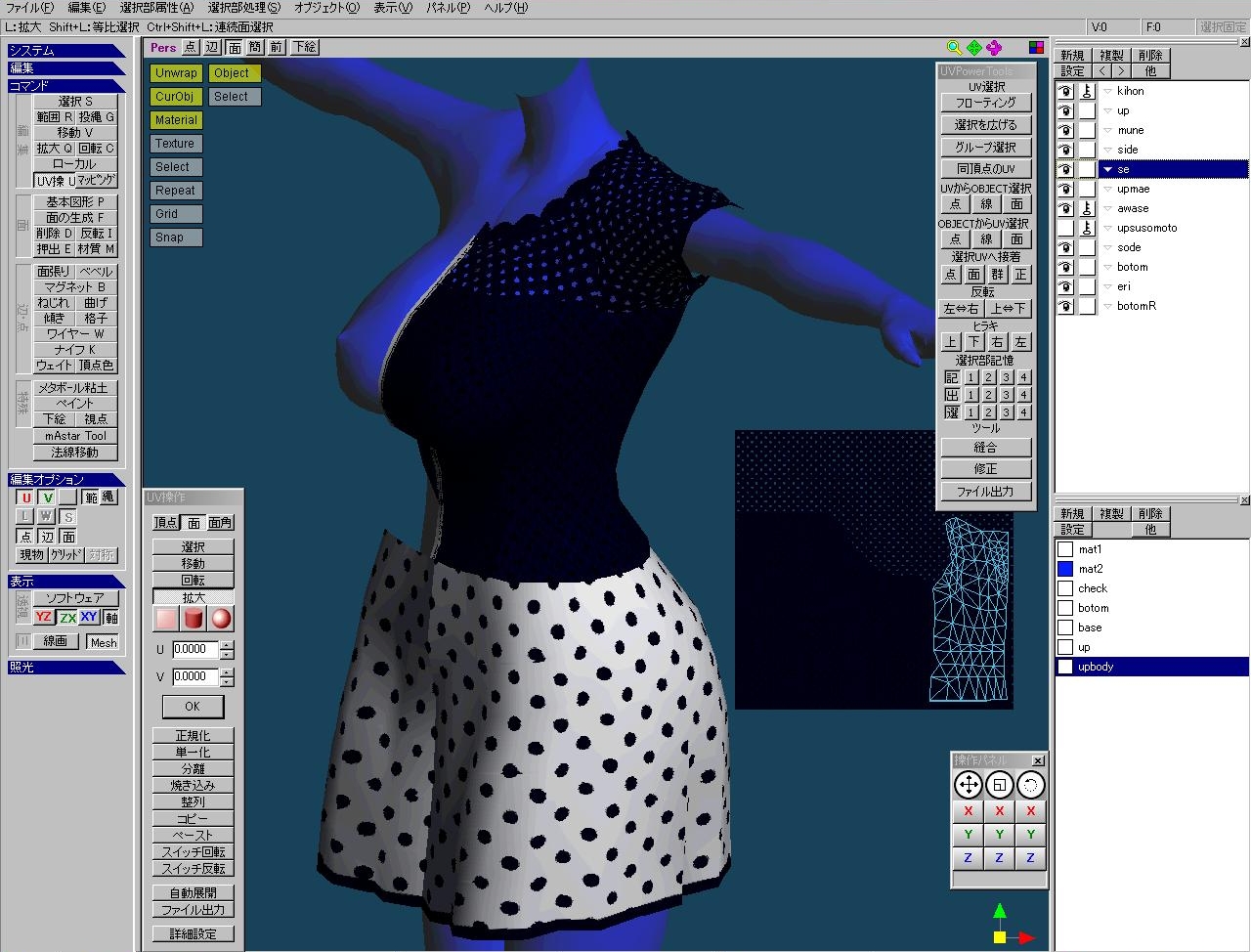The image size is (1251, 952).
Task: Click the magenta rotate view icon
Action: pyautogui.click(x=994, y=48)
